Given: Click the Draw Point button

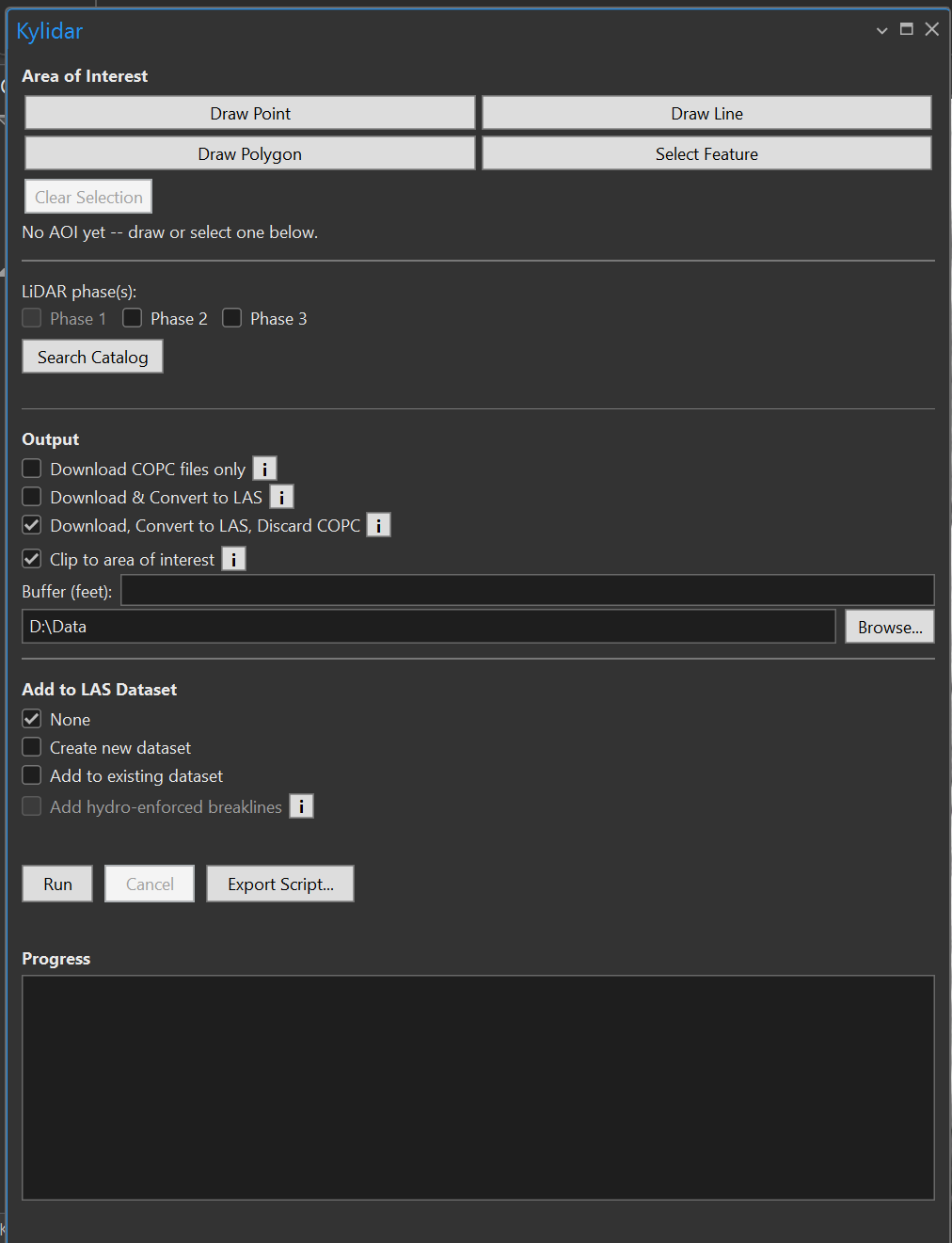Looking at the screenshot, I should click(250, 113).
